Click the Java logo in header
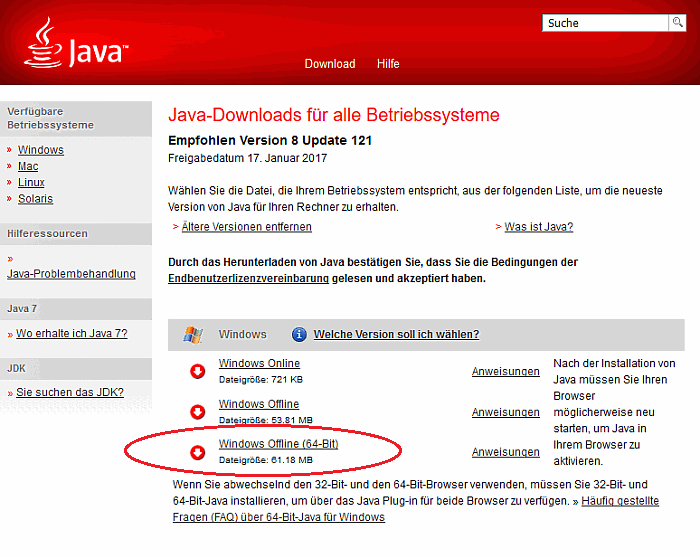 pyautogui.click(x=75, y=45)
